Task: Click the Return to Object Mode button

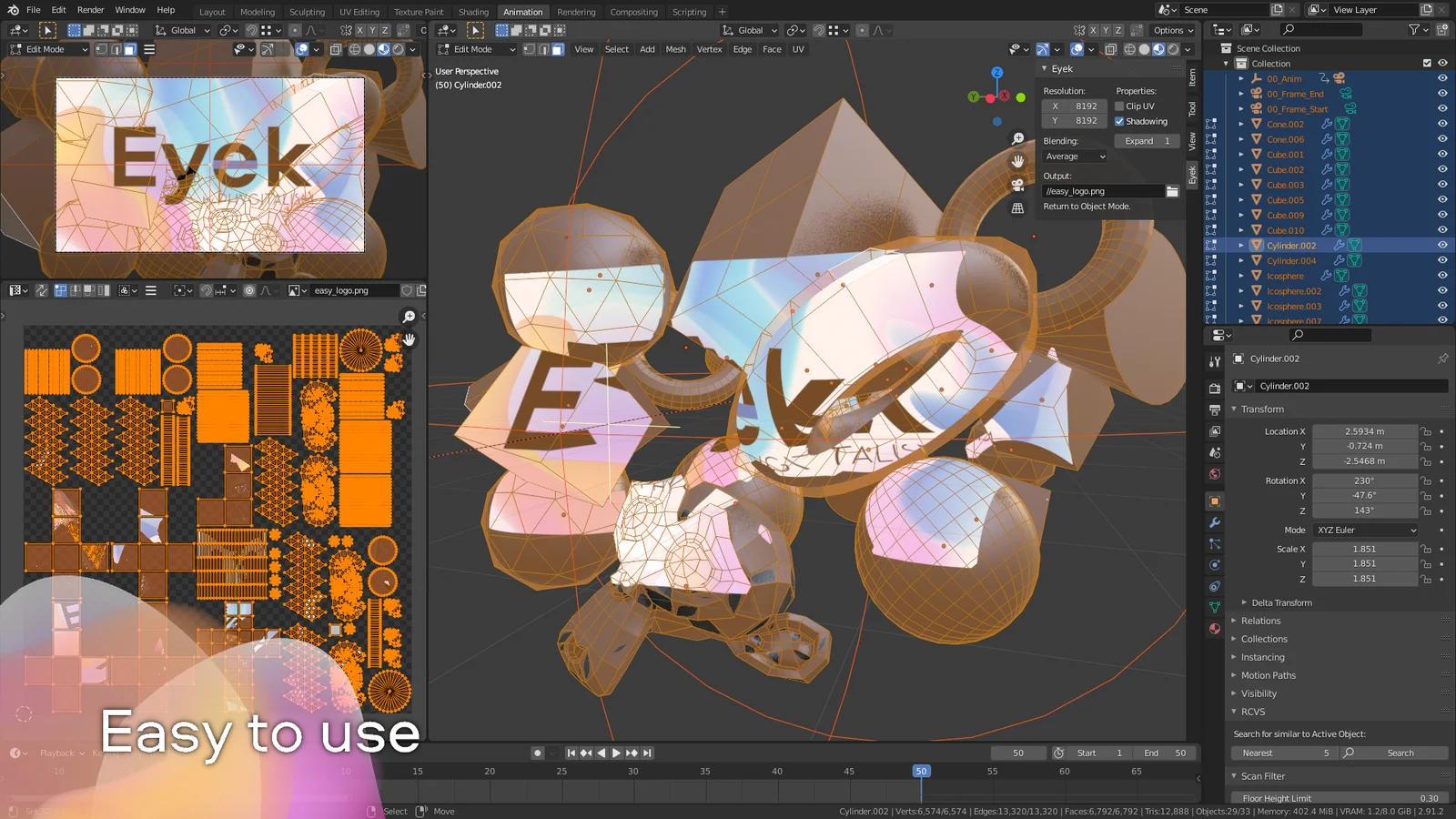Action: (1087, 207)
